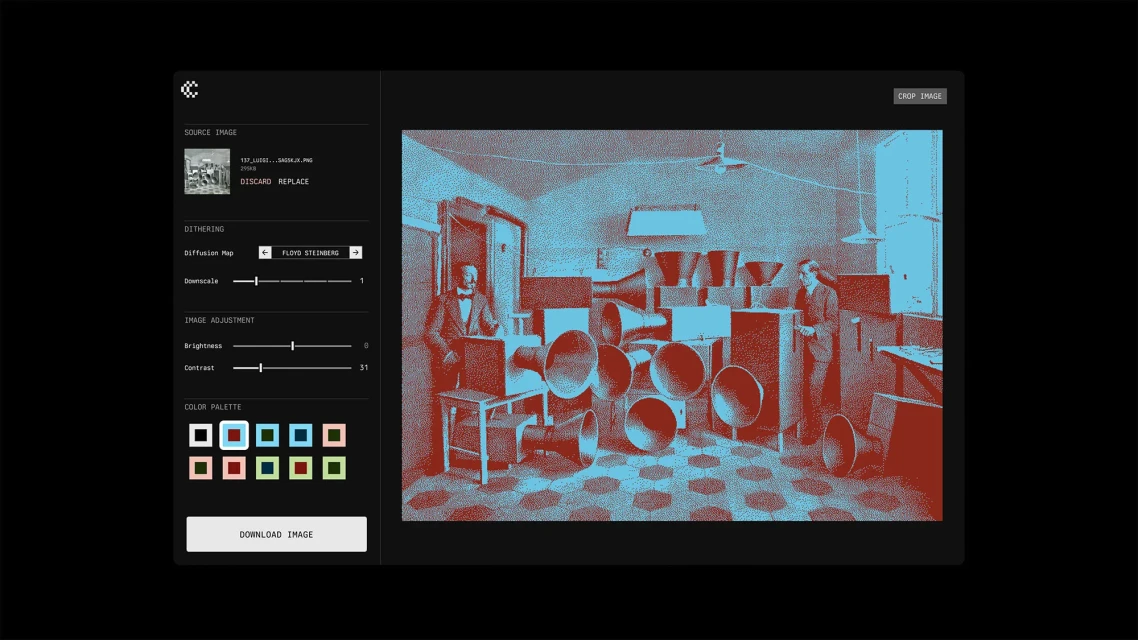Switch to the next diffusion map

355,253
